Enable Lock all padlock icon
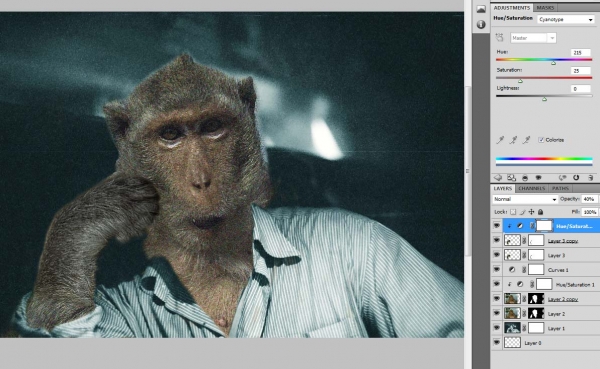600x369 pixels. [540, 212]
